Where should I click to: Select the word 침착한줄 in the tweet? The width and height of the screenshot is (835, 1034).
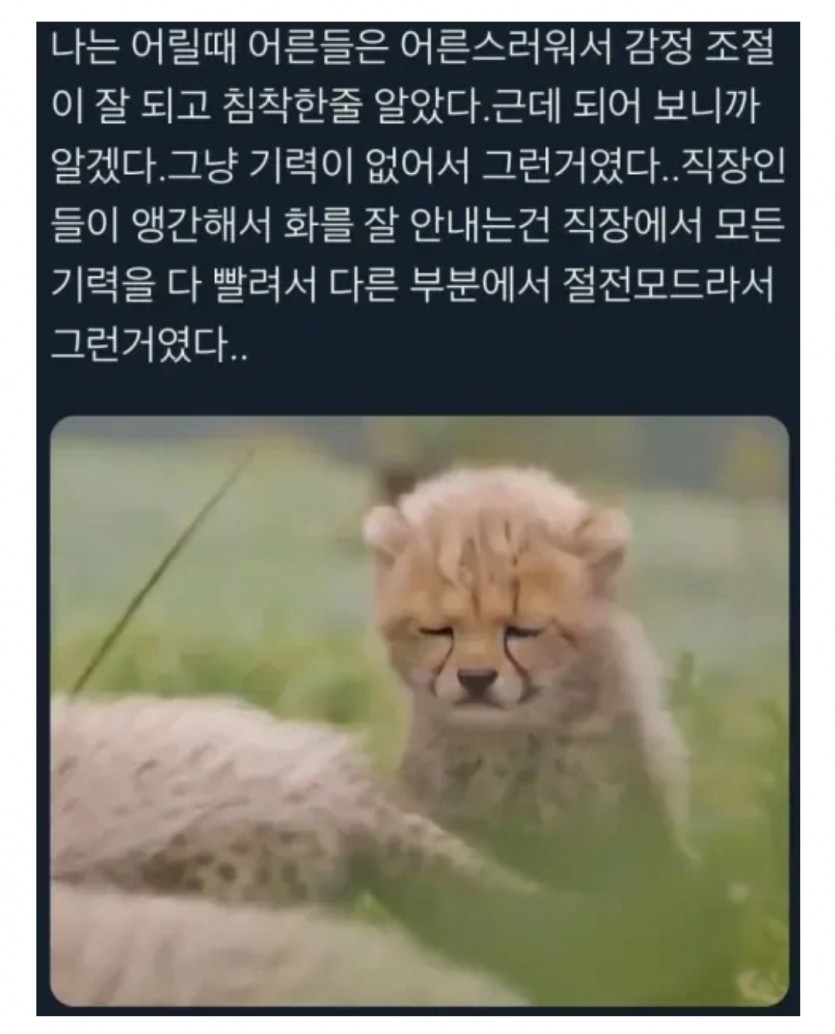(292, 107)
